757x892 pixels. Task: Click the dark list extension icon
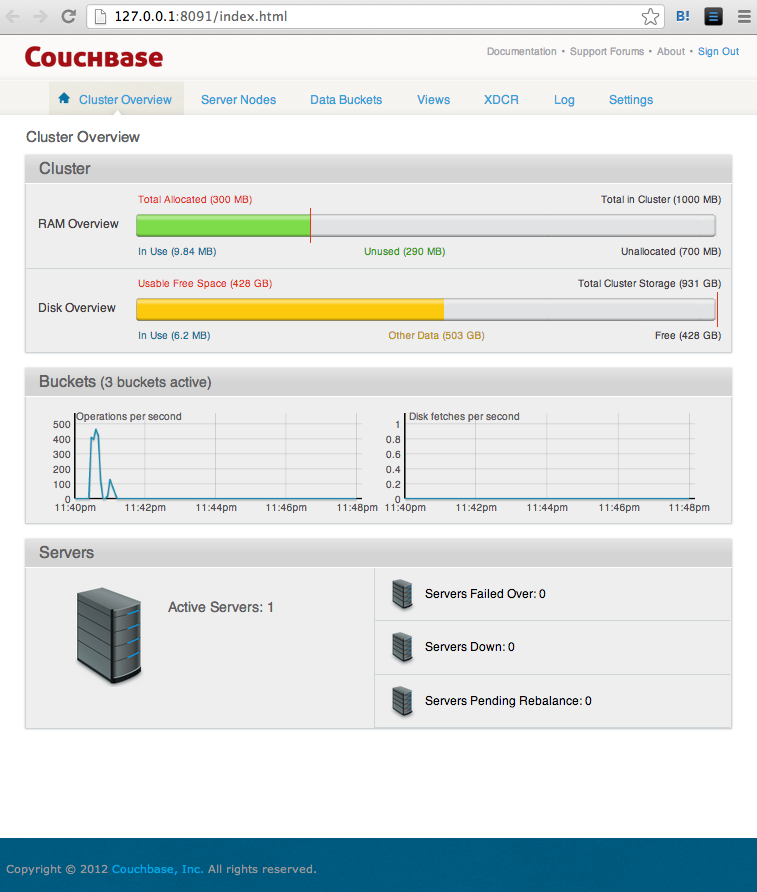[713, 16]
